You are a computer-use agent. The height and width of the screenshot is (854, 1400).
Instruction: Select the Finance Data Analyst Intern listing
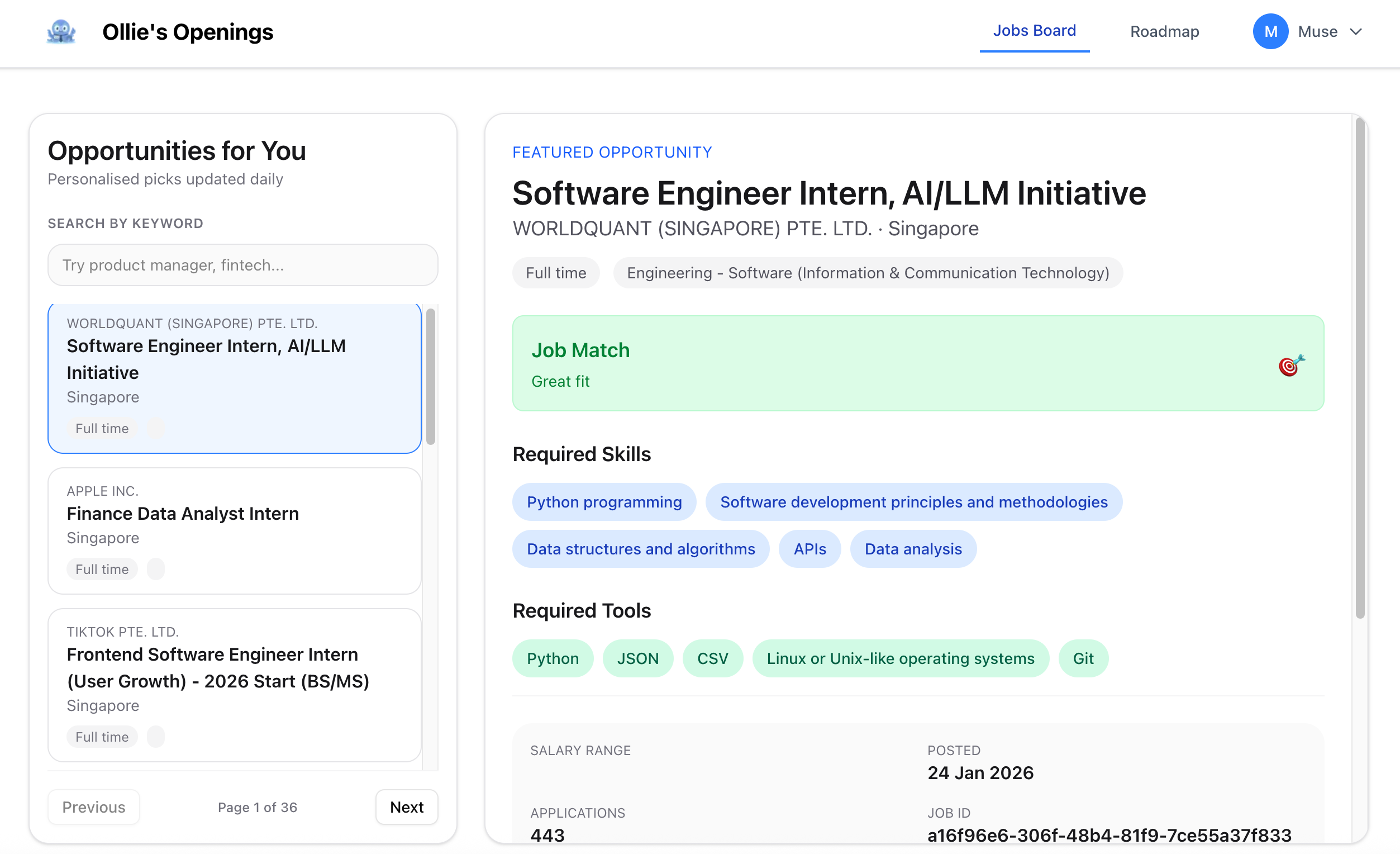coord(234,530)
